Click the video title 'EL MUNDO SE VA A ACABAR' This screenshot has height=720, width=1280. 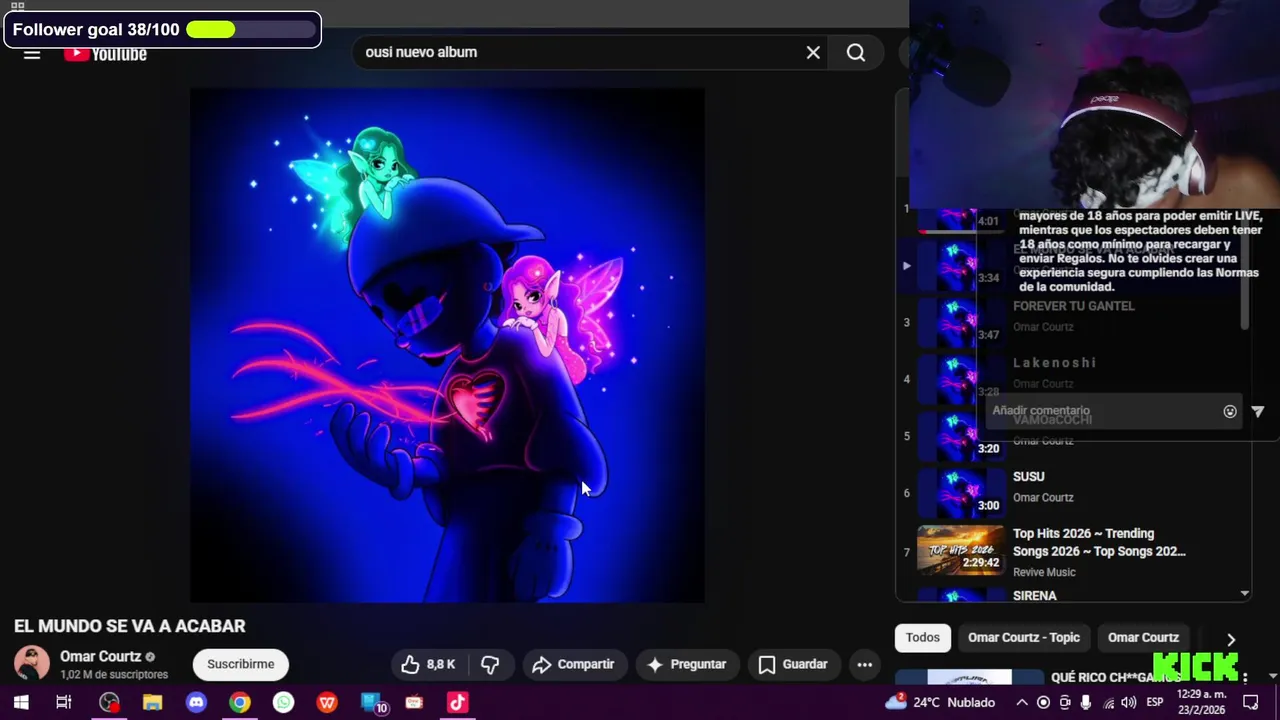coord(130,626)
